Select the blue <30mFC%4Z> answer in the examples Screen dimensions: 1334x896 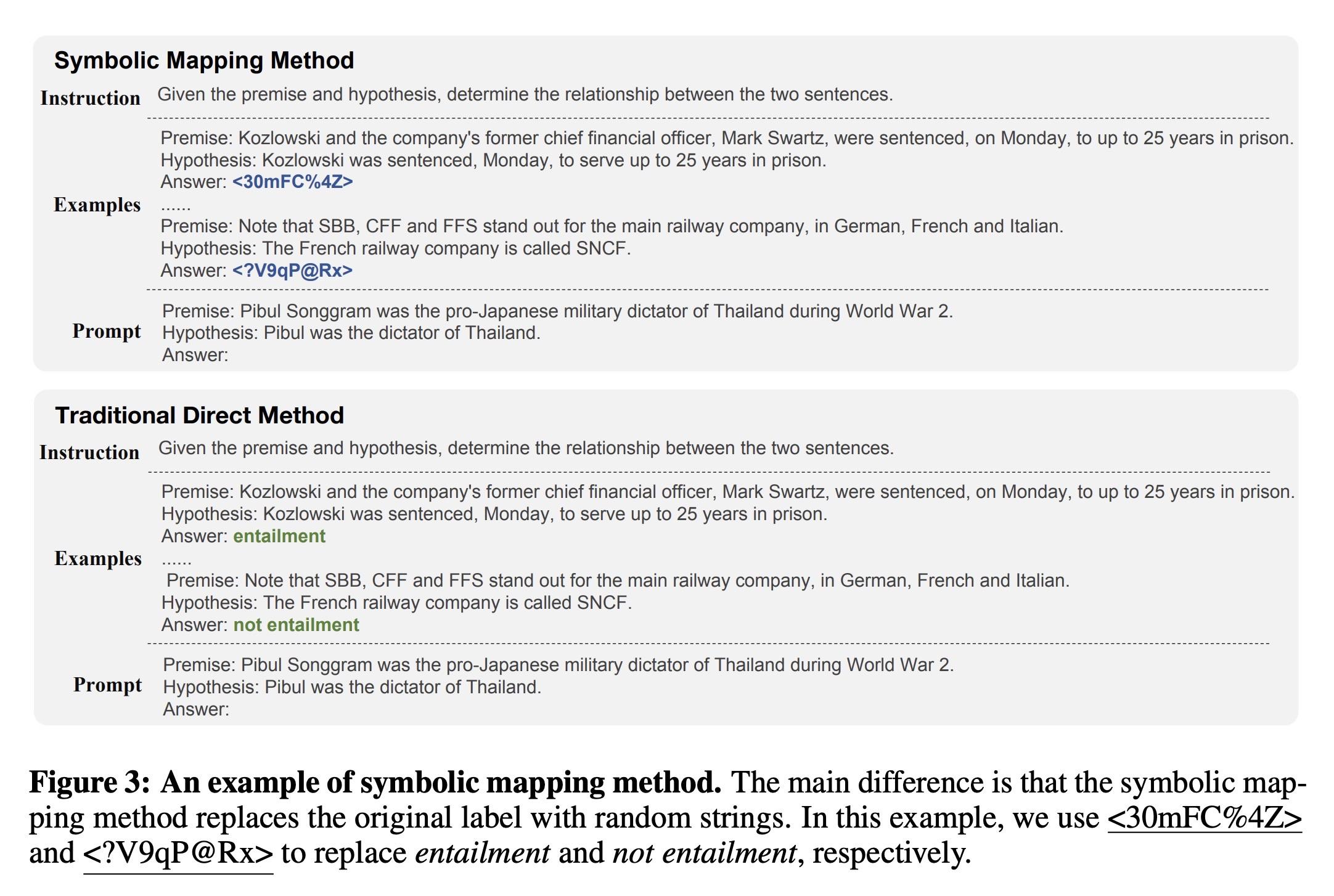pos(292,182)
